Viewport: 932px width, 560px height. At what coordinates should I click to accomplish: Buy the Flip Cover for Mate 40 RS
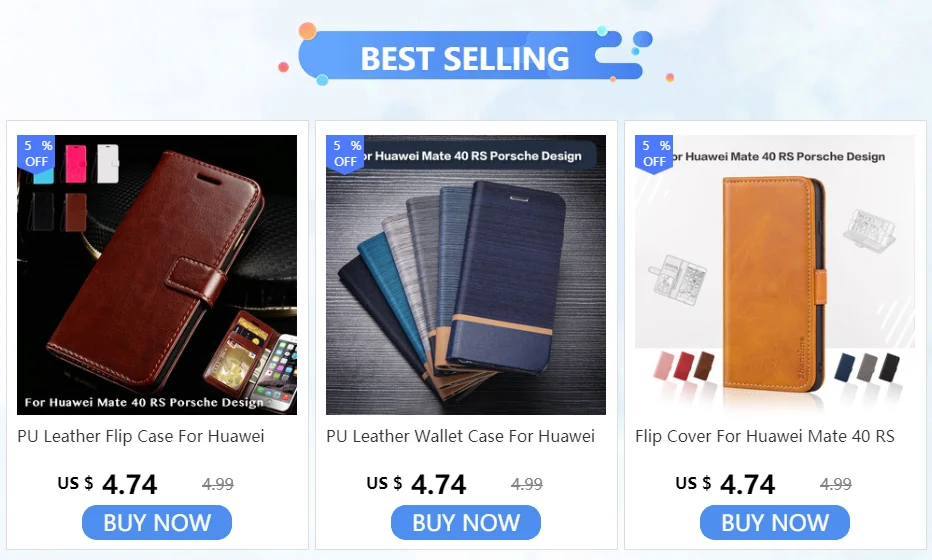click(775, 523)
